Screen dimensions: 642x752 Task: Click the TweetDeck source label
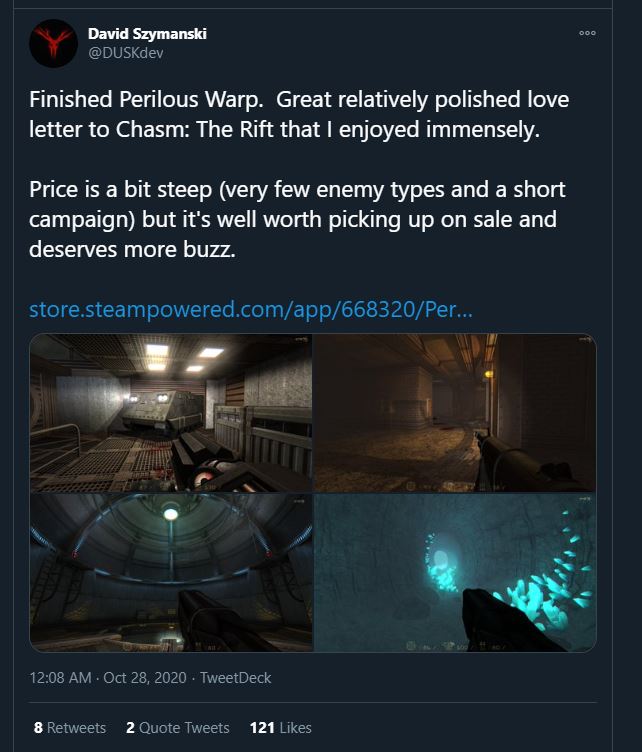[x=235, y=678]
